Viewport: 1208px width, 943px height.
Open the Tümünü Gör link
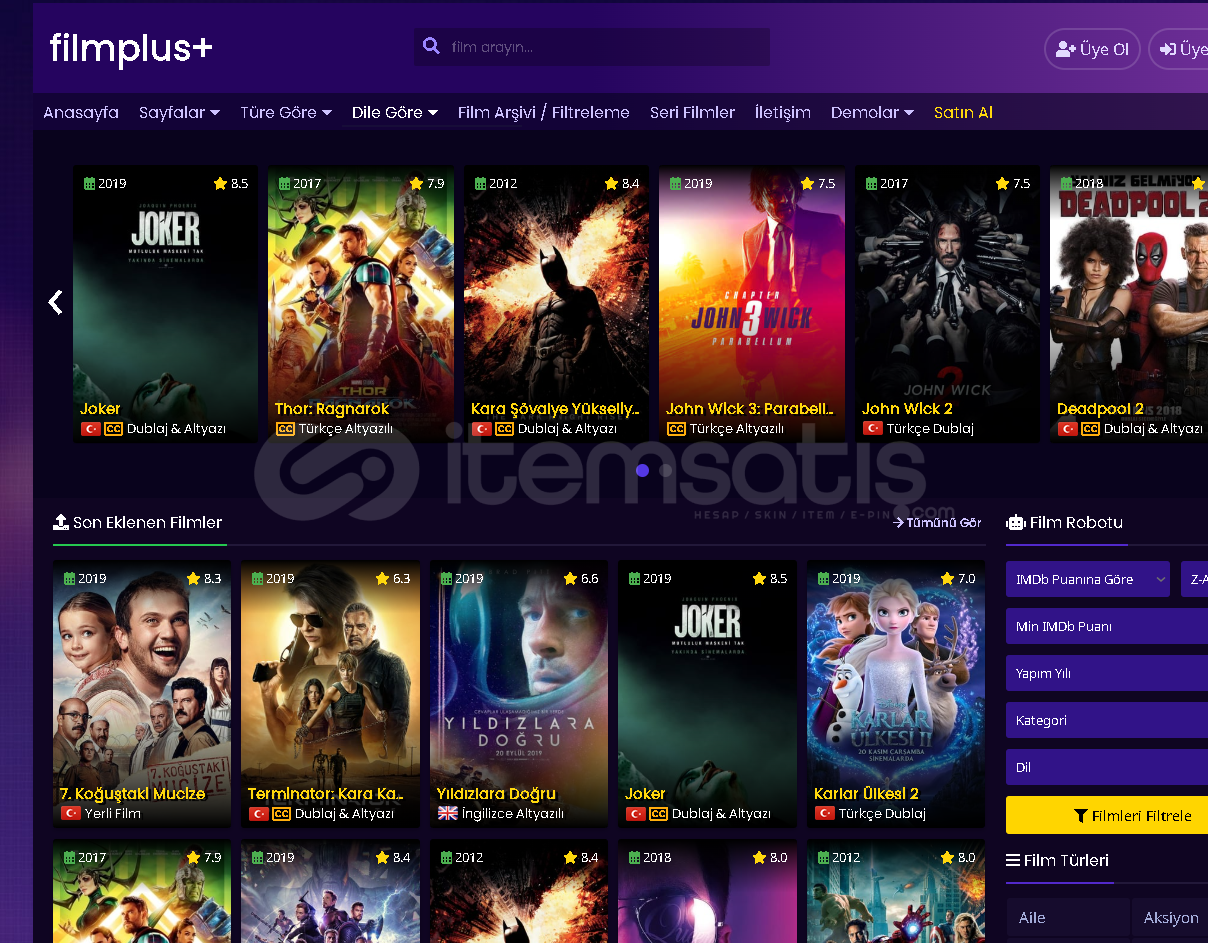pyautogui.click(x=937, y=522)
